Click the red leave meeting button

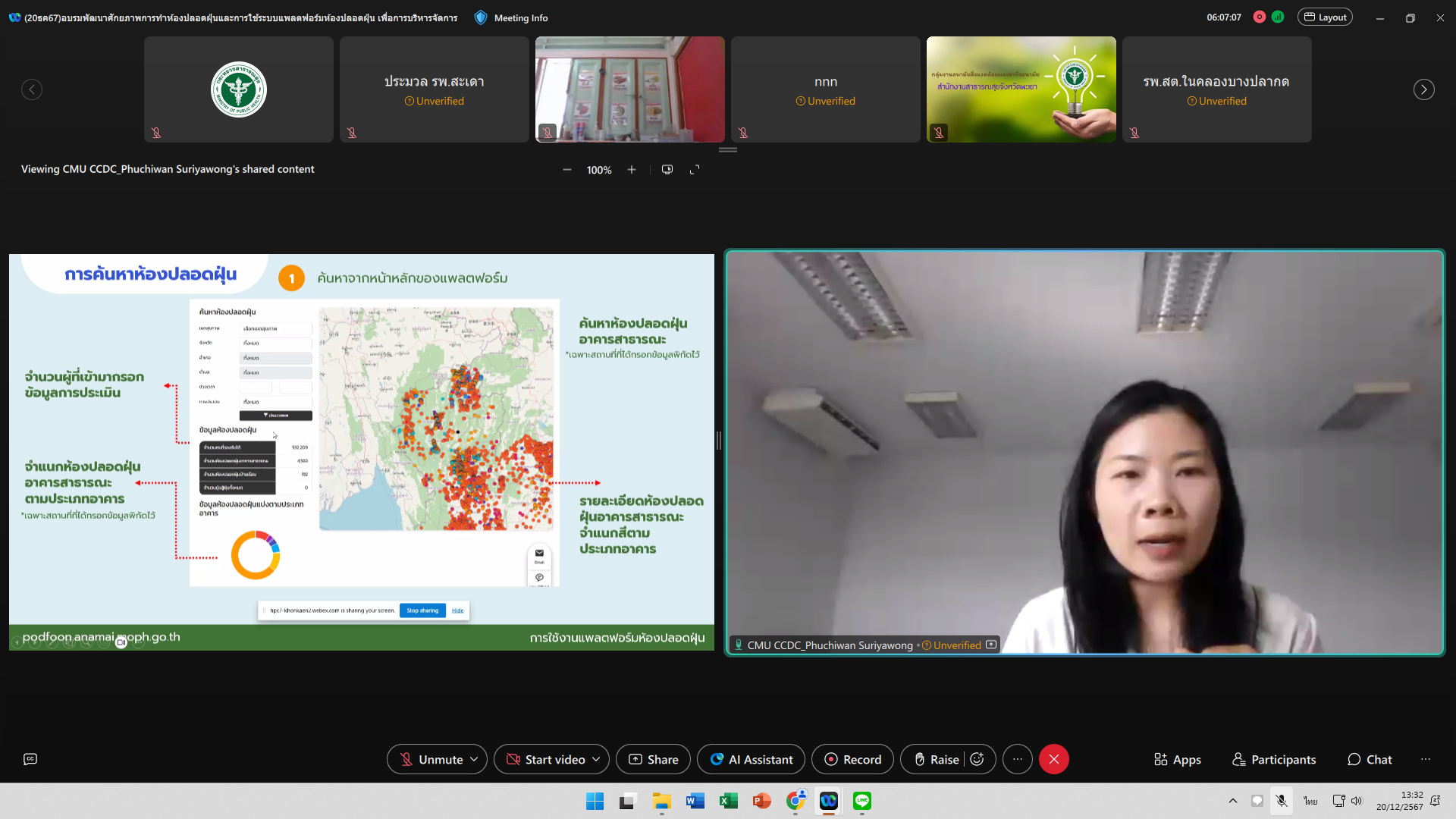[1053, 759]
